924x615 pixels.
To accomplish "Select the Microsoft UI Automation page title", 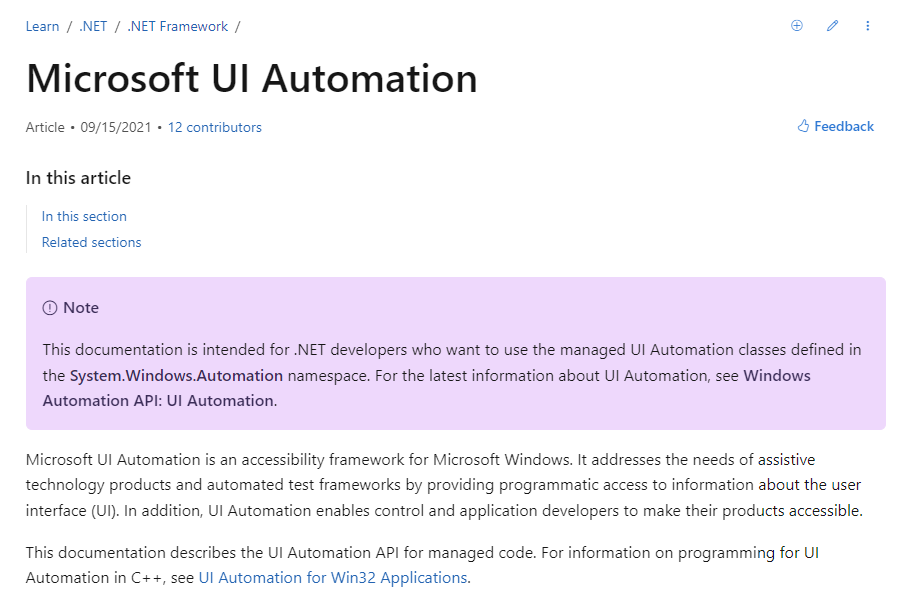I will (x=252, y=79).
